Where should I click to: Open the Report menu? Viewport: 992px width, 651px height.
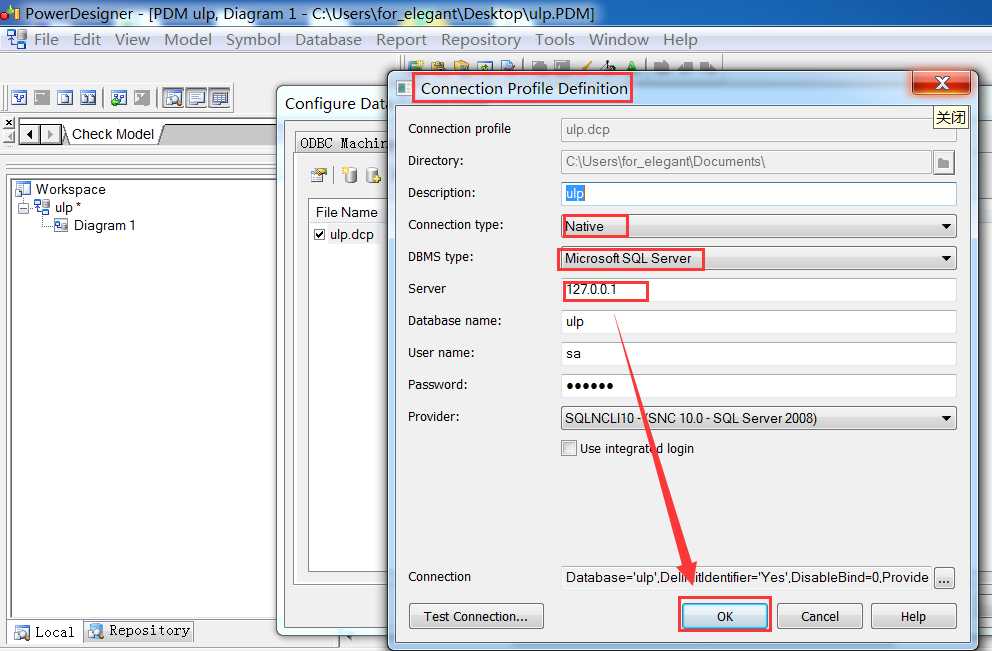point(401,39)
